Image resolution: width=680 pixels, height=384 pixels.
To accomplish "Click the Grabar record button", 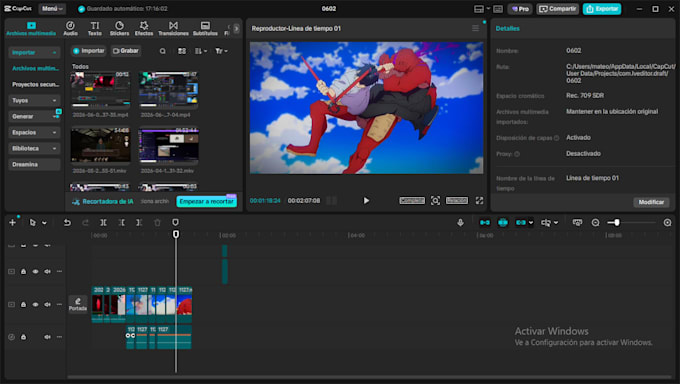I will pyautogui.click(x=126, y=51).
